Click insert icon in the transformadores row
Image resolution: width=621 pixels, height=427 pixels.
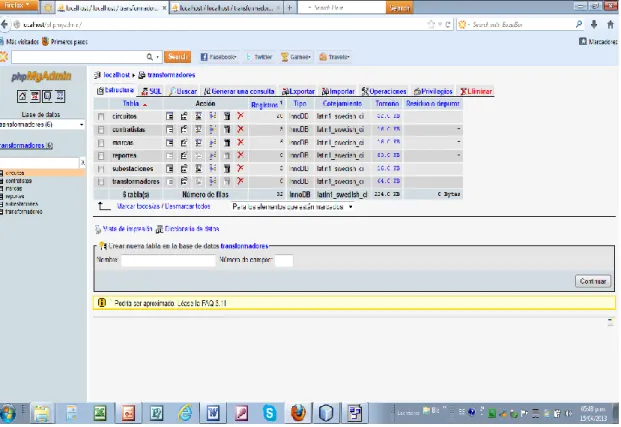click(x=213, y=181)
